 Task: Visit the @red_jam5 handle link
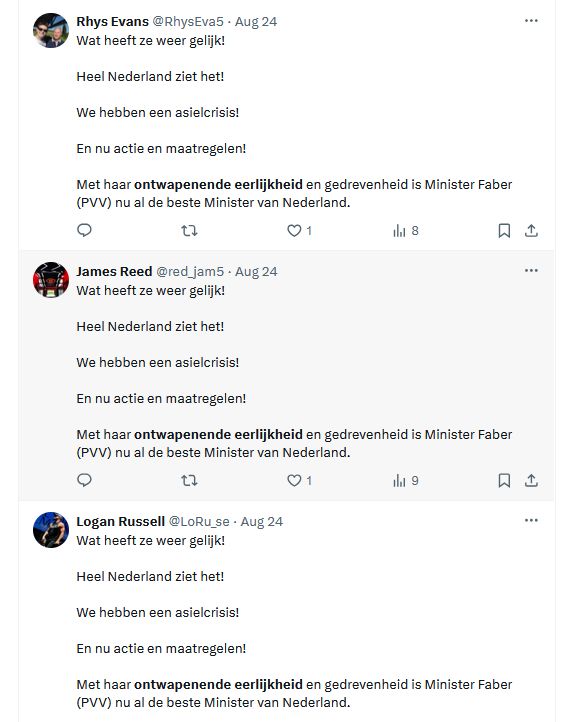tap(190, 272)
